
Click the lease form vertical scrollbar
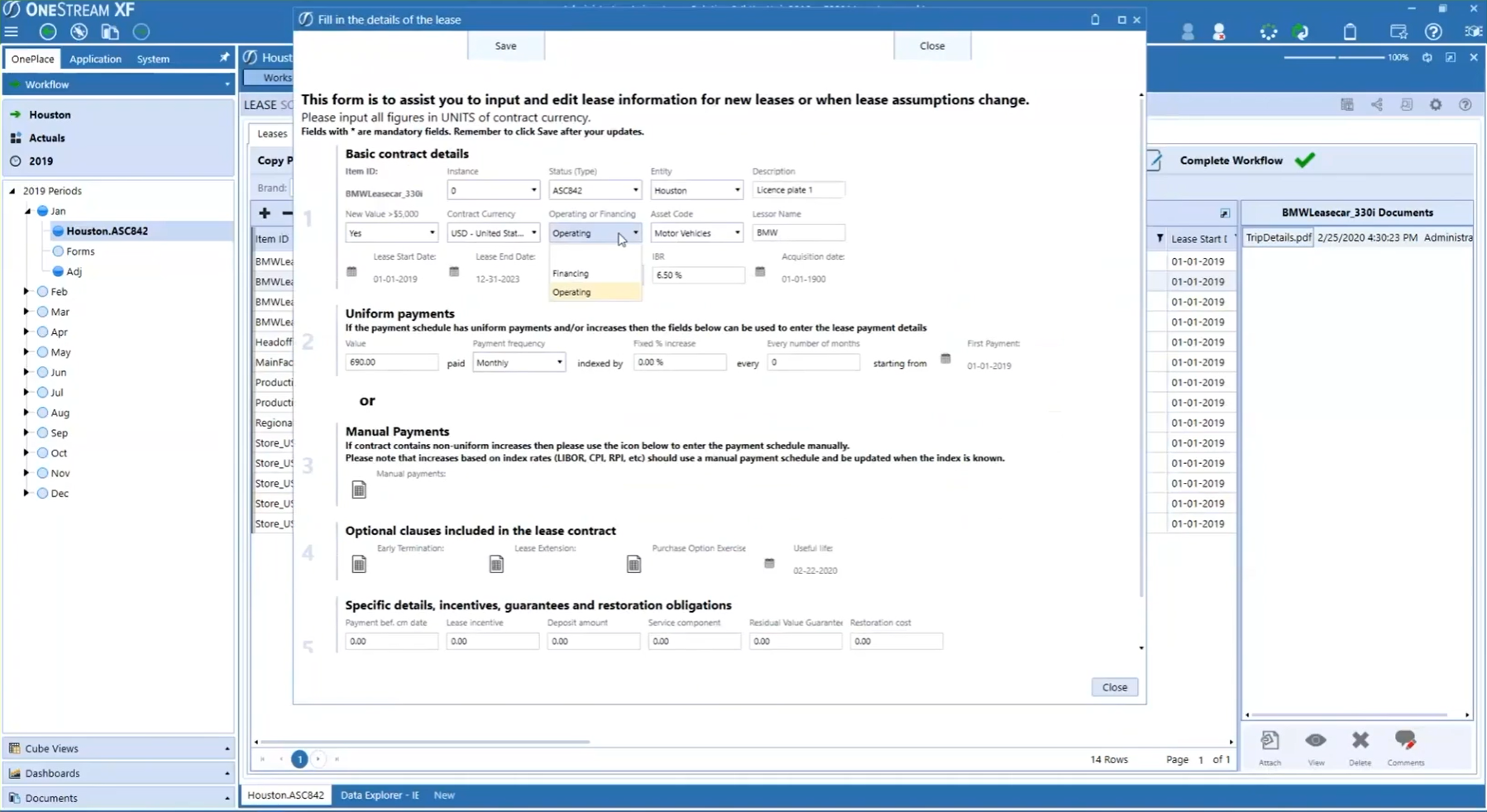[x=1141, y=347]
